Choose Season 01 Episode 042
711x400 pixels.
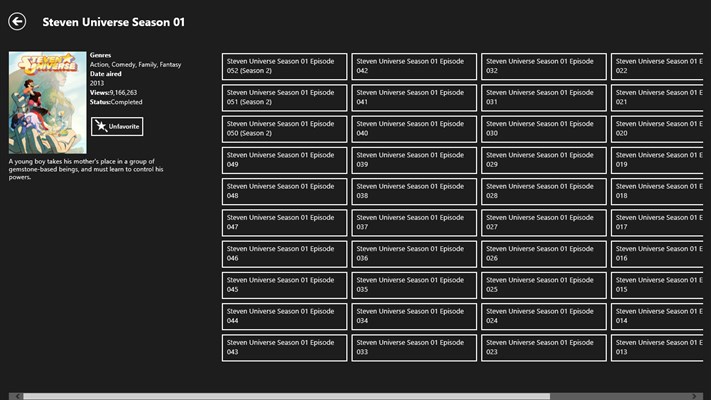click(414, 67)
